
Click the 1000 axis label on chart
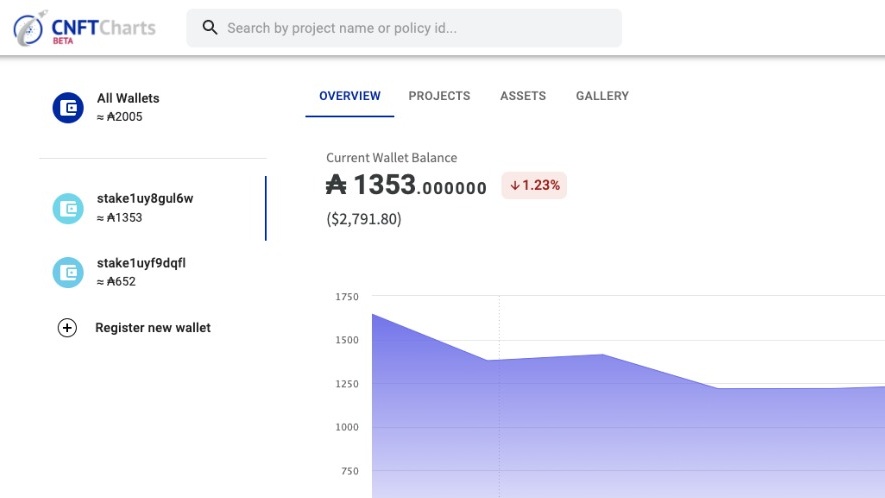[347, 427]
